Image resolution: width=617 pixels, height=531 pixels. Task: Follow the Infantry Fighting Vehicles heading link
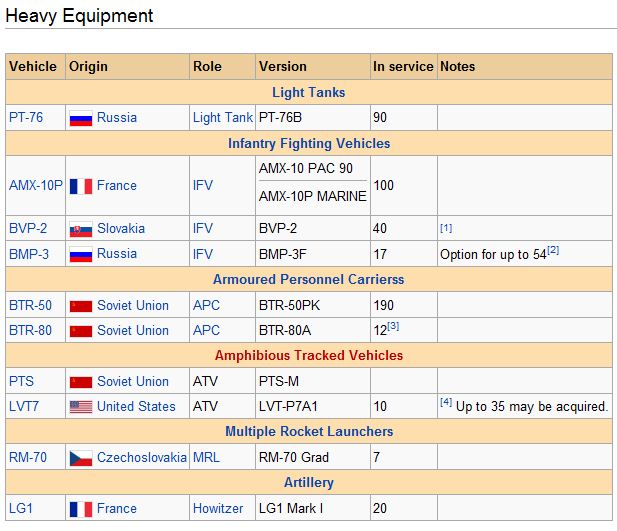point(309,143)
